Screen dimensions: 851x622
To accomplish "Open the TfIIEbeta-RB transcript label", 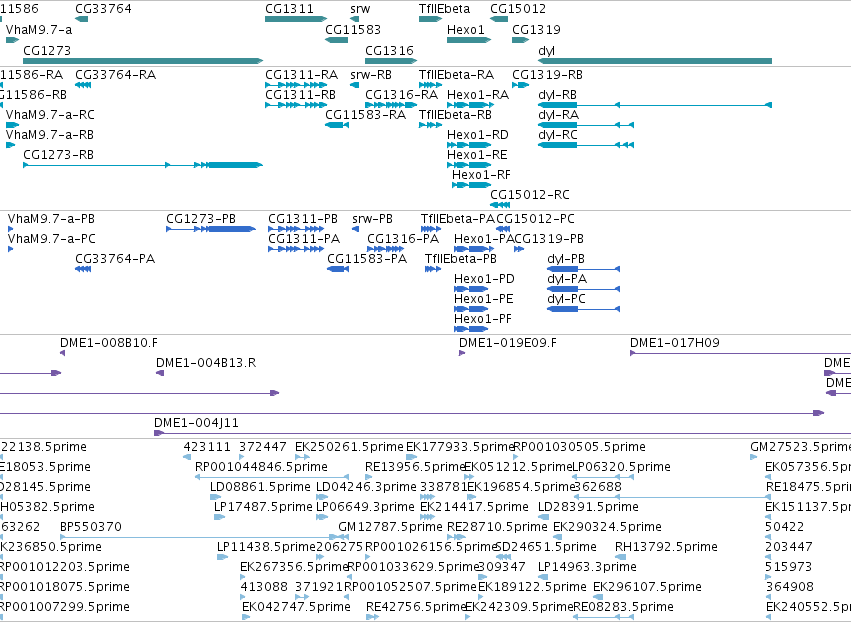I will point(455,115).
